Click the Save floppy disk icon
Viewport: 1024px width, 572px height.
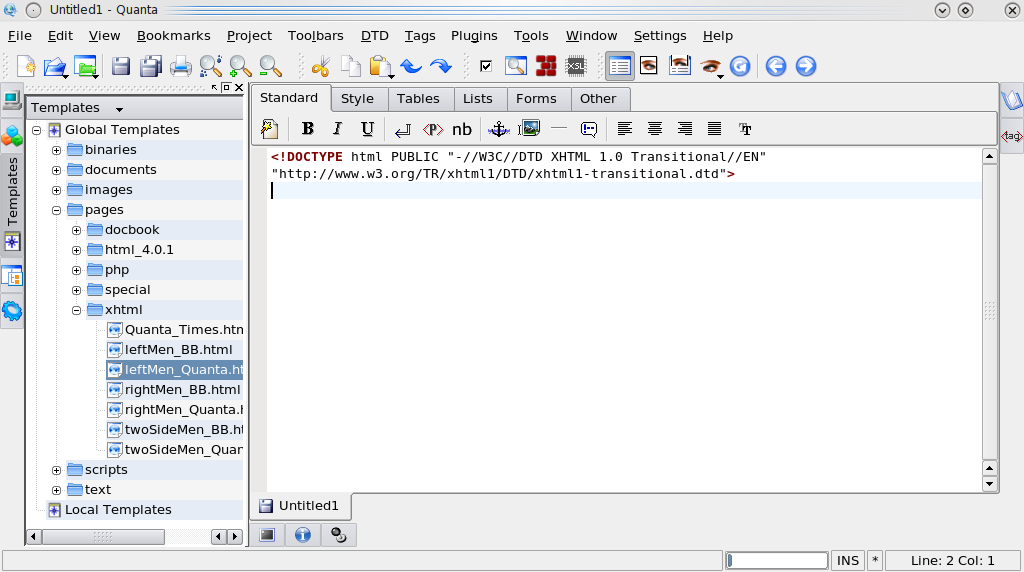(x=121, y=66)
